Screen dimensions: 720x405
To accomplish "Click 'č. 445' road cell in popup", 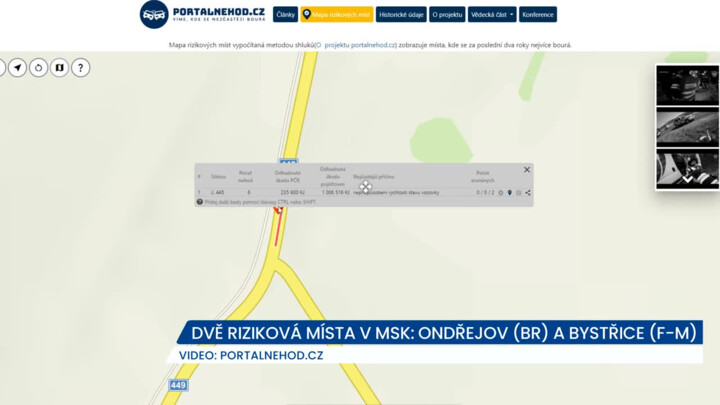I will coord(218,193).
